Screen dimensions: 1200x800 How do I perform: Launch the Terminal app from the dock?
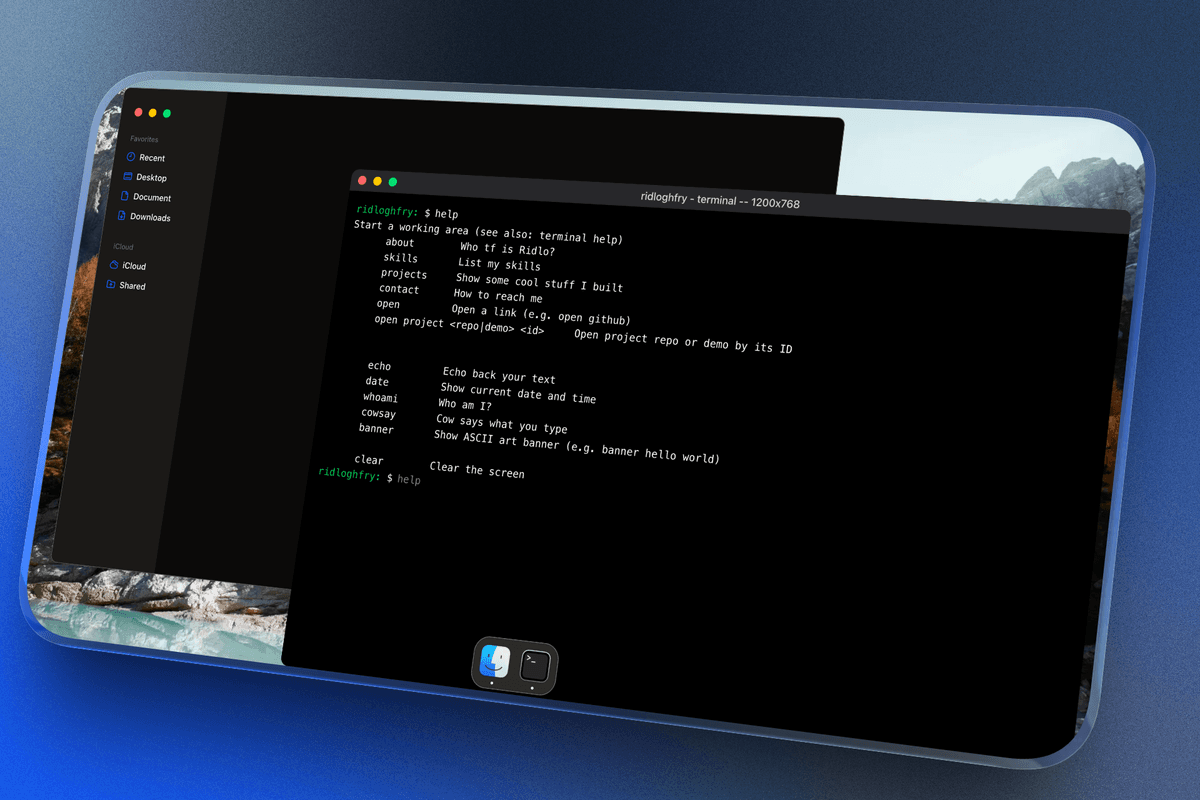pyautogui.click(x=536, y=666)
